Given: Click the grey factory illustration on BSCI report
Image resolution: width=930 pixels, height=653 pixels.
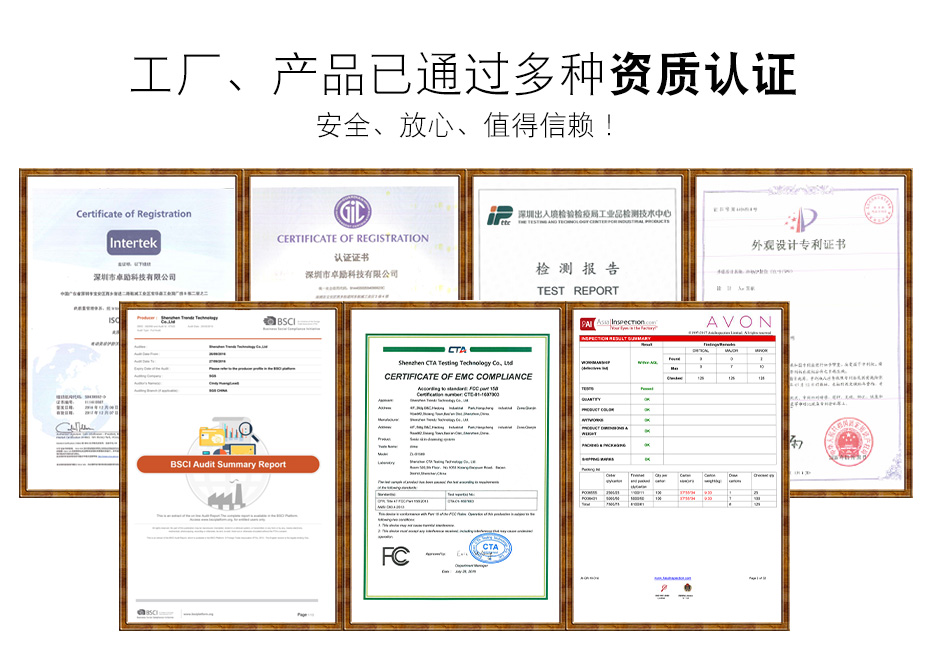Looking at the screenshot, I should (226, 494).
